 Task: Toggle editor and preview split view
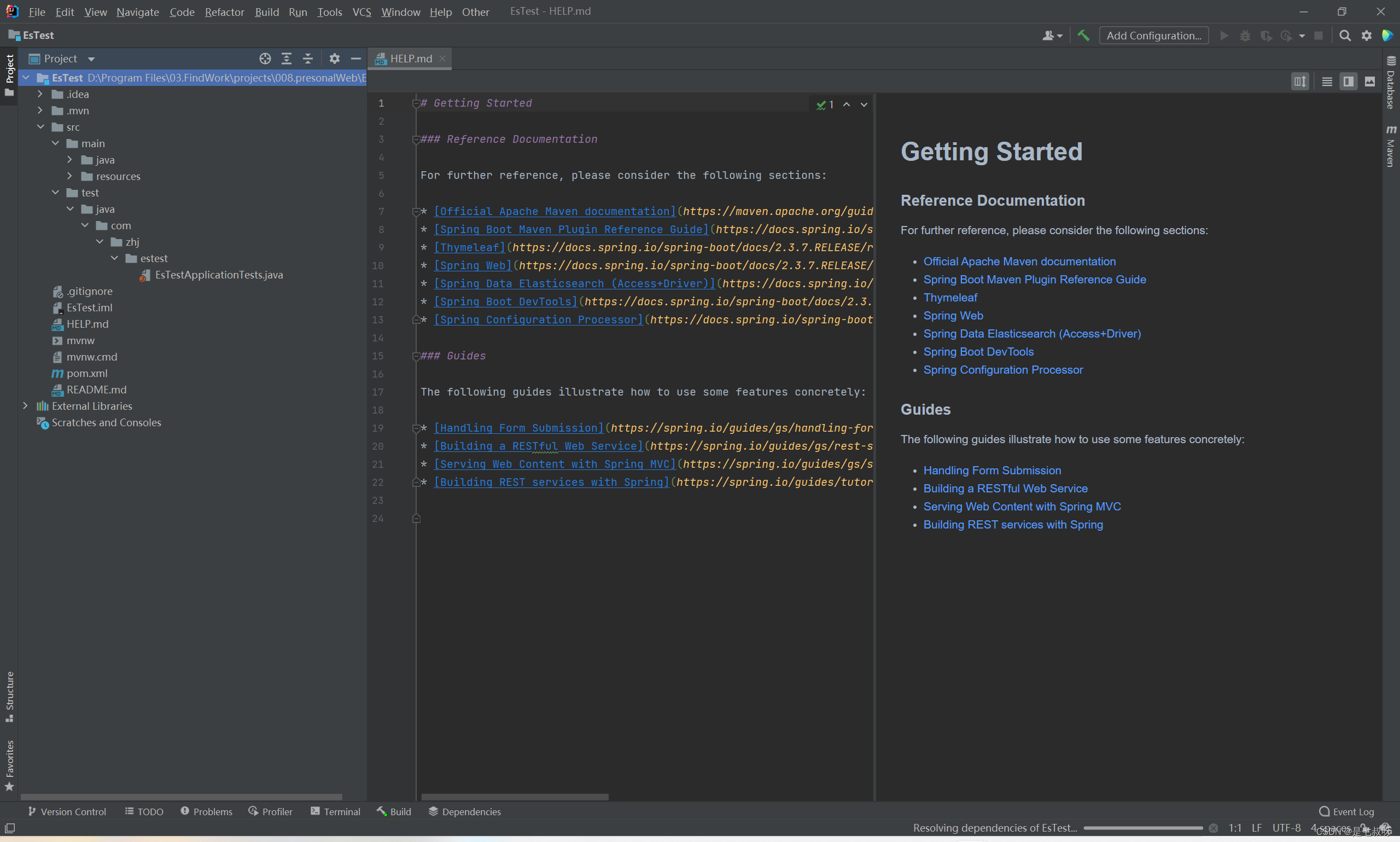point(1348,82)
